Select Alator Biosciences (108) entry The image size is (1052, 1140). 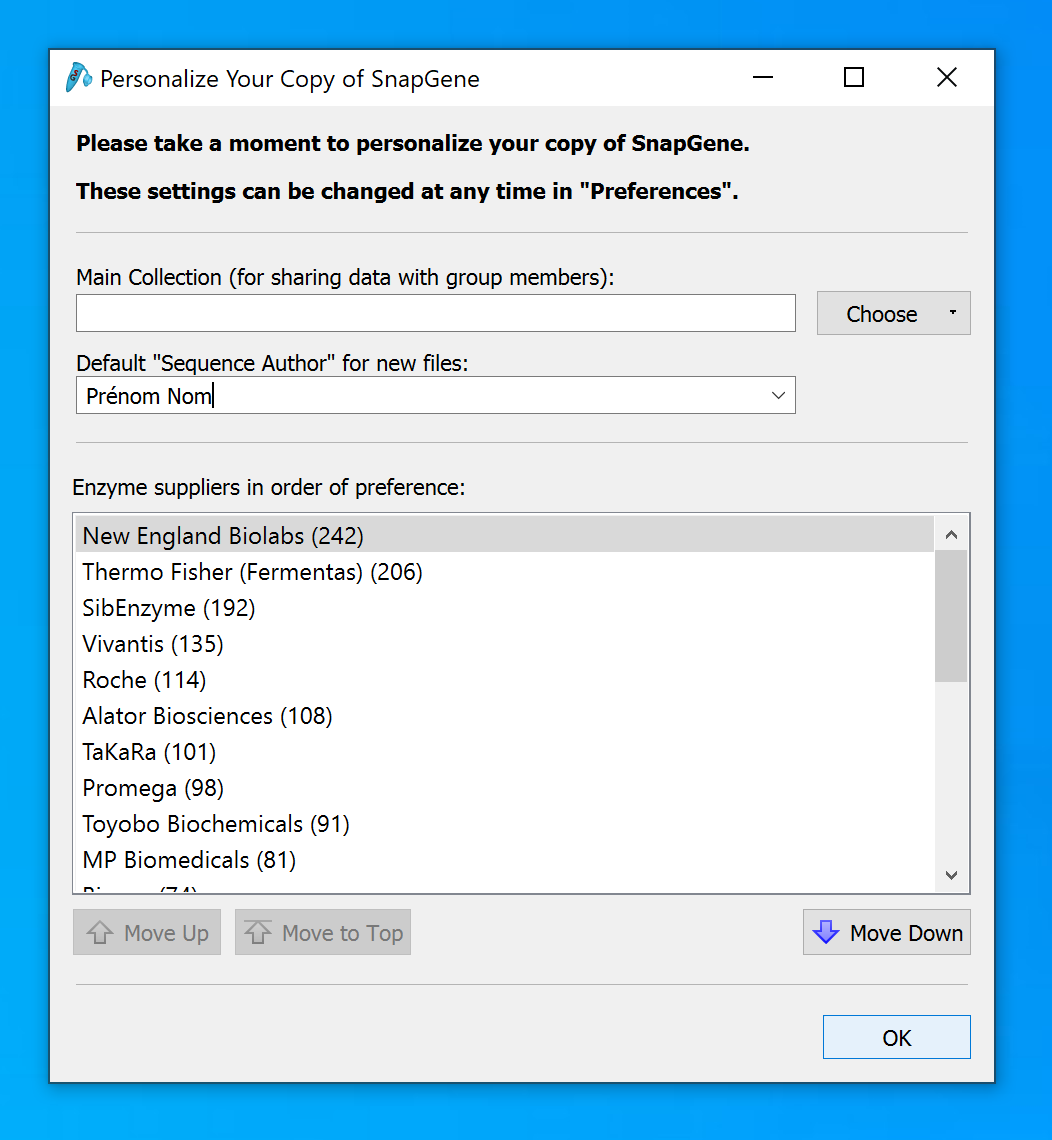[207, 716]
